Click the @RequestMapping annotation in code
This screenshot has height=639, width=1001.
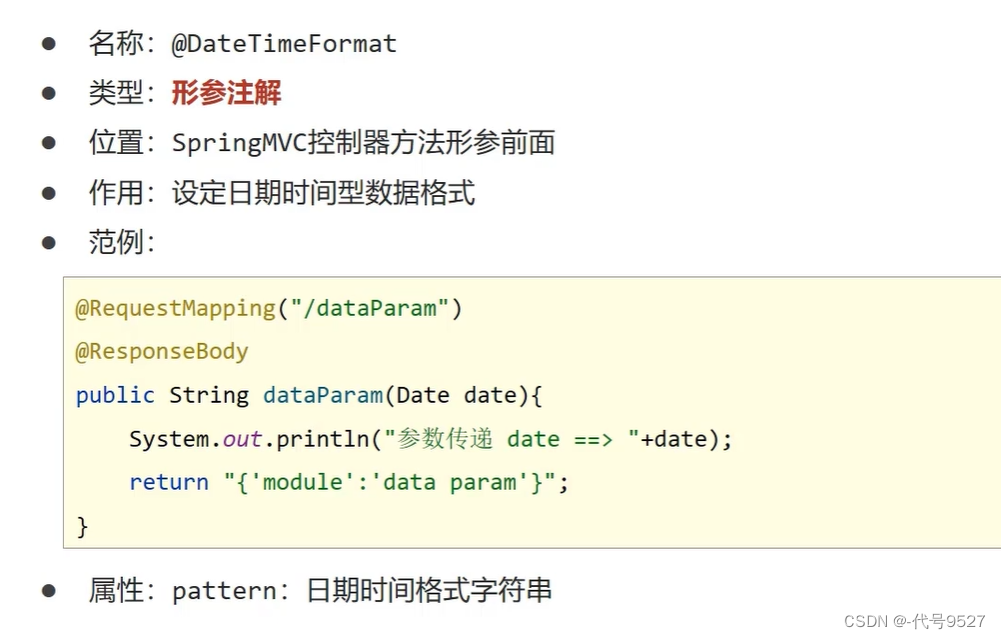[176, 309]
